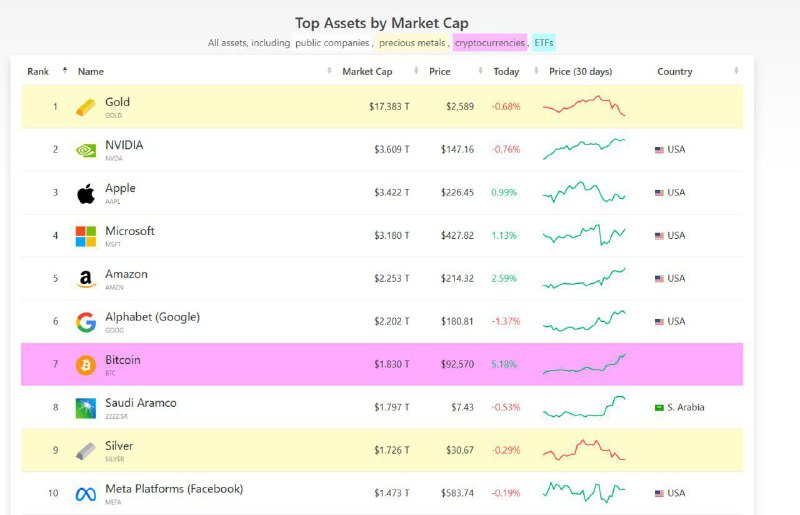Open the Amazon company page
The height and width of the screenshot is (515, 800).
coord(126,274)
